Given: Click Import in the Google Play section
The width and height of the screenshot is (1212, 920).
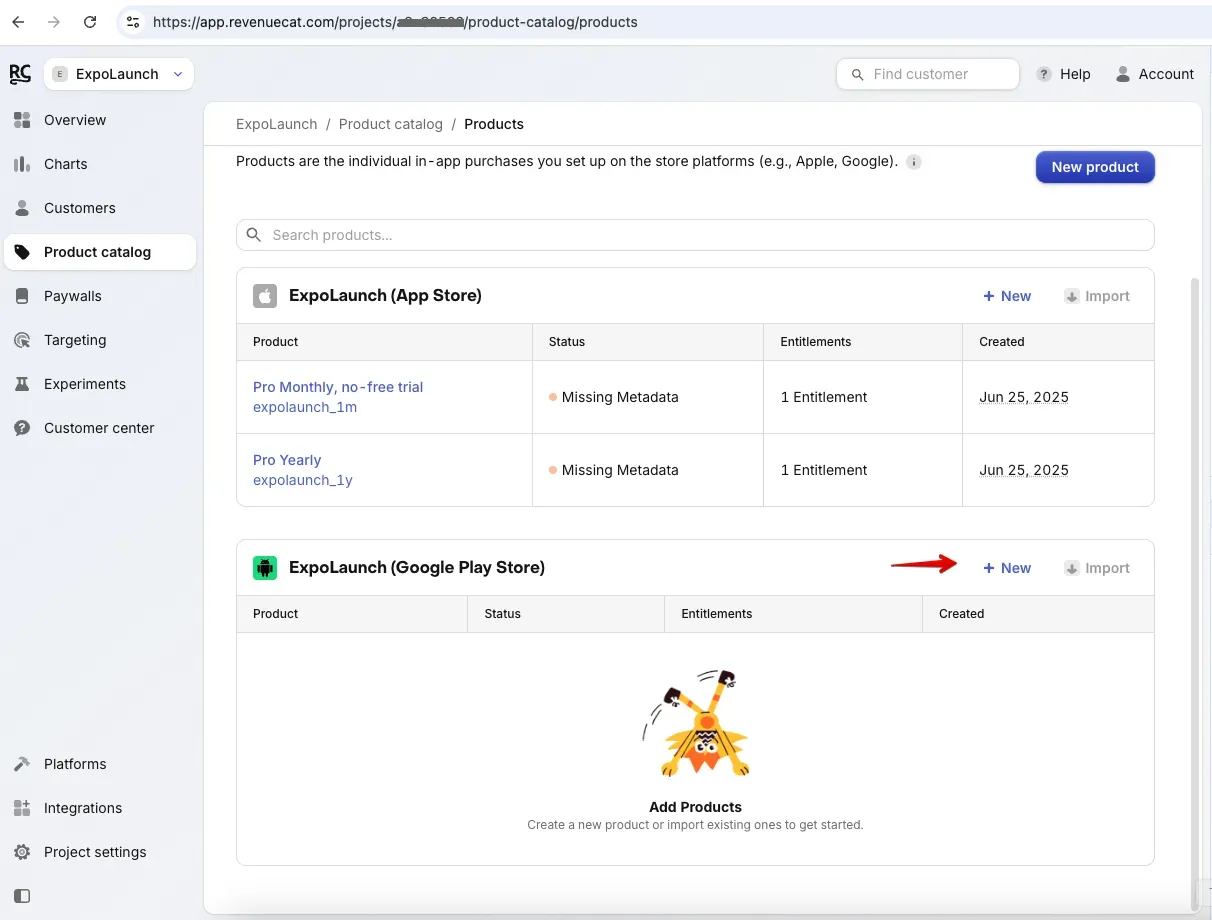Looking at the screenshot, I should click(x=1097, y=568).
